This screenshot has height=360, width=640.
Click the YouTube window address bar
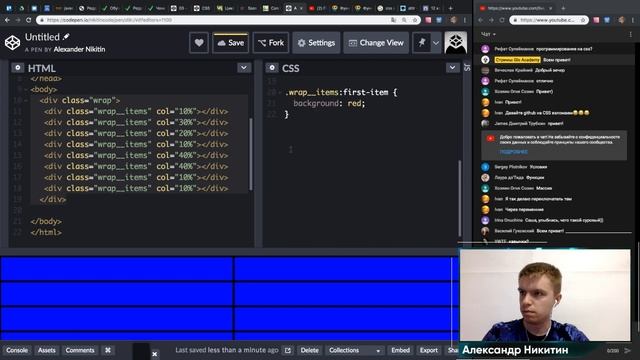[549, 20]
